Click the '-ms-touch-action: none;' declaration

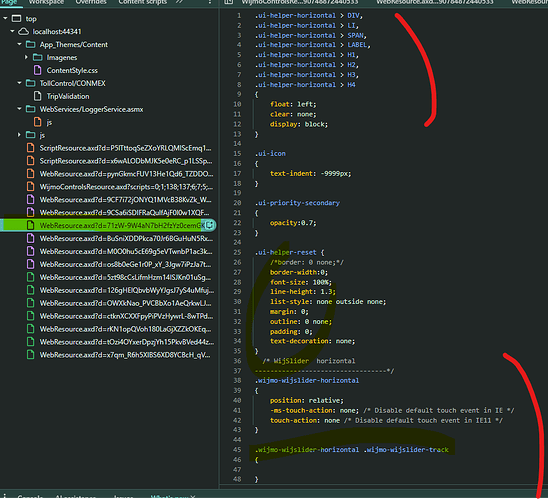pyautogui.click(x=315, y=410)
